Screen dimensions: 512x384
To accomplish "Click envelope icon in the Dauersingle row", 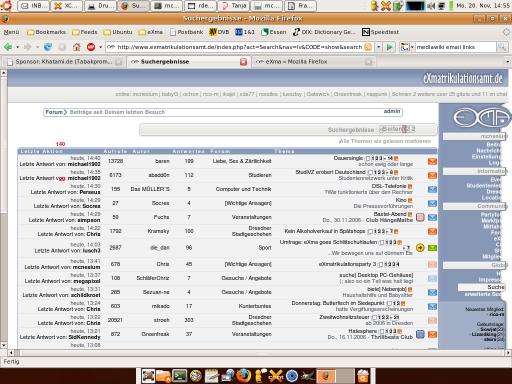I will point(432,161).
